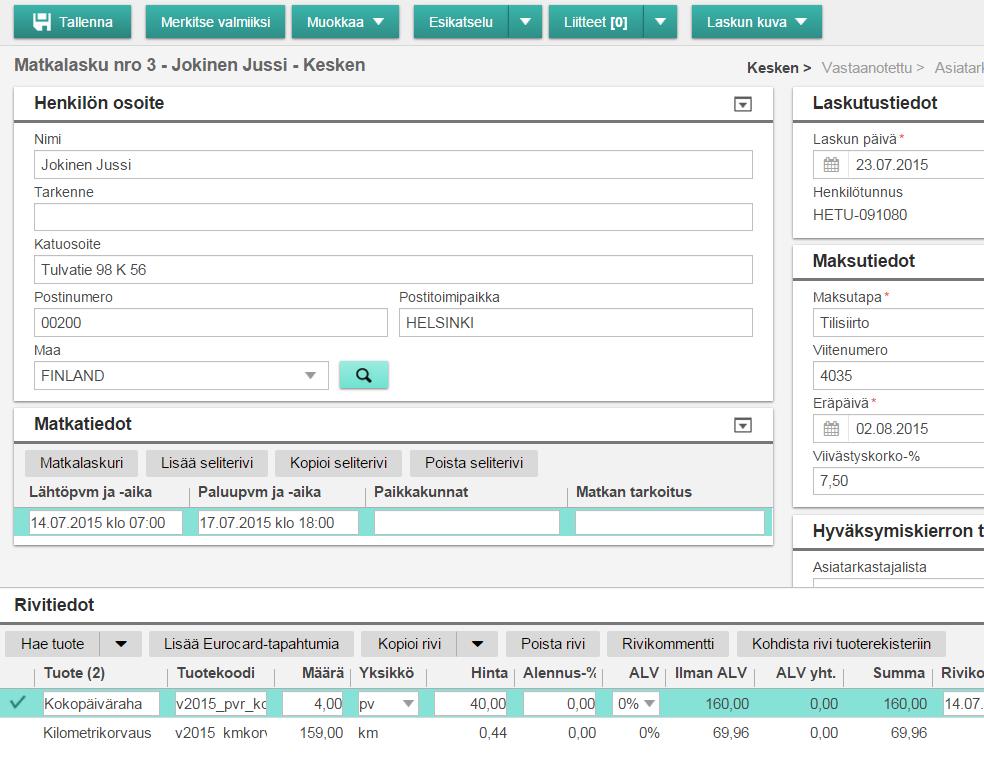Collapse the Henkilön osoite panel
Viewport: 984px width, 764px height.
(743, 104)
